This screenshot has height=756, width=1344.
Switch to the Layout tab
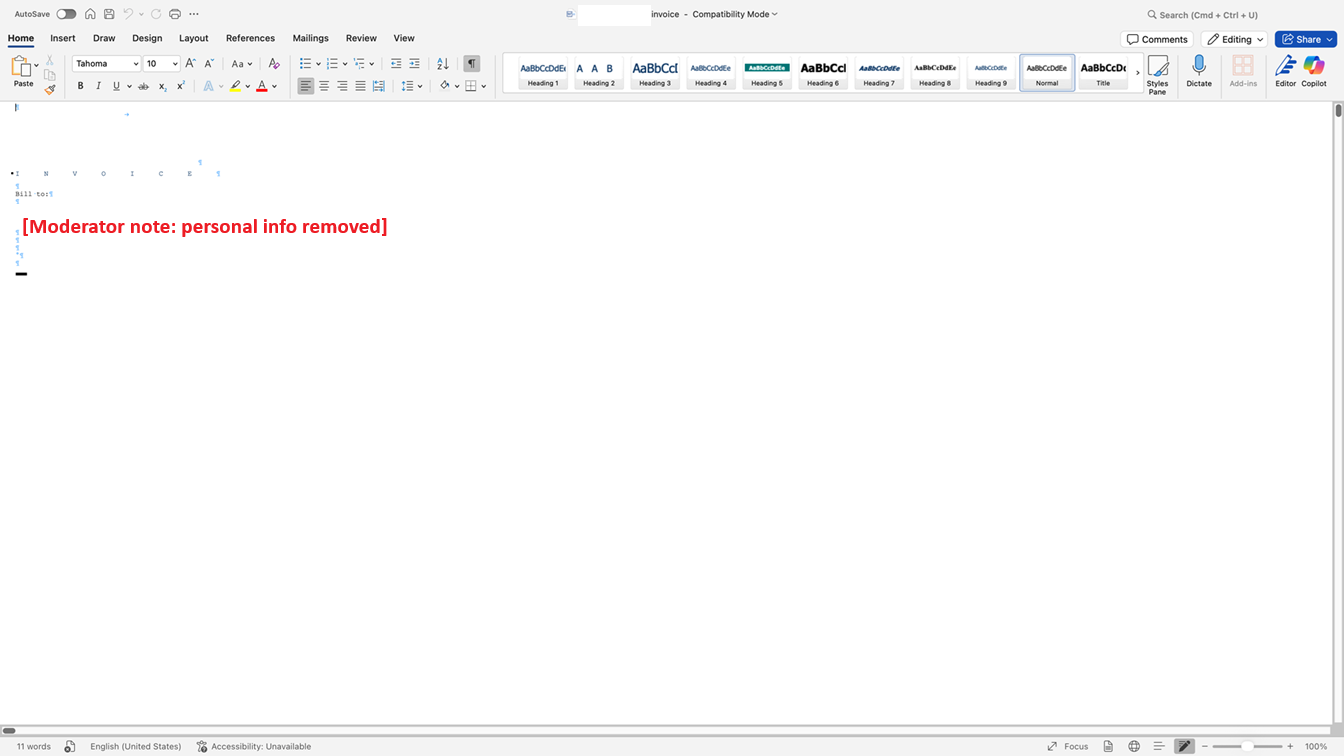[x=194, y=38]
